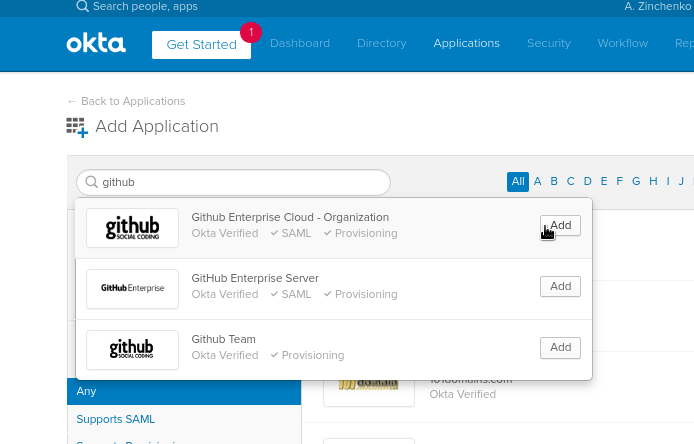Open the Workflow menu

(x=623, y=43)
